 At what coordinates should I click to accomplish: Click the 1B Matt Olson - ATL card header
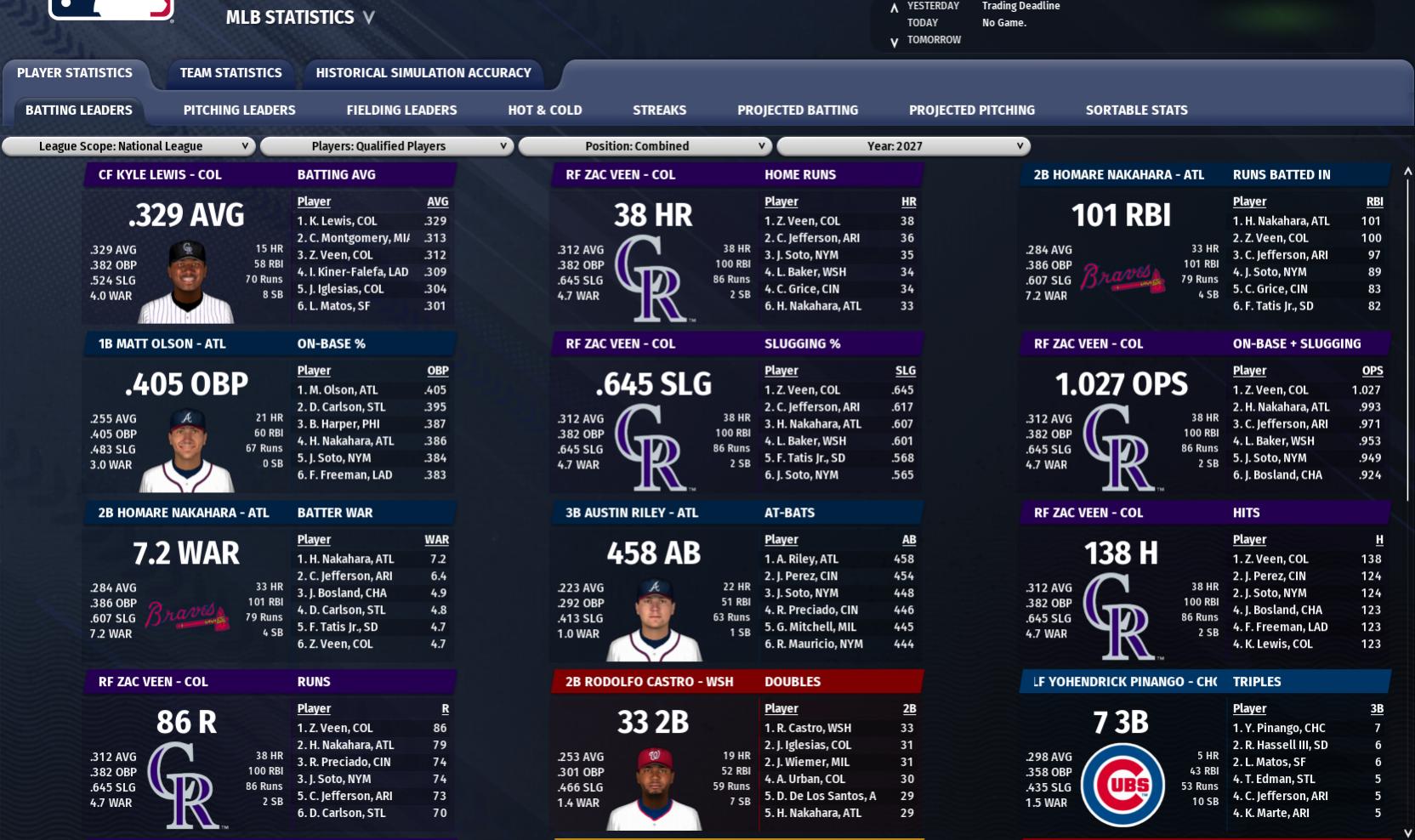pyautogui.click(x=162, y=344)
